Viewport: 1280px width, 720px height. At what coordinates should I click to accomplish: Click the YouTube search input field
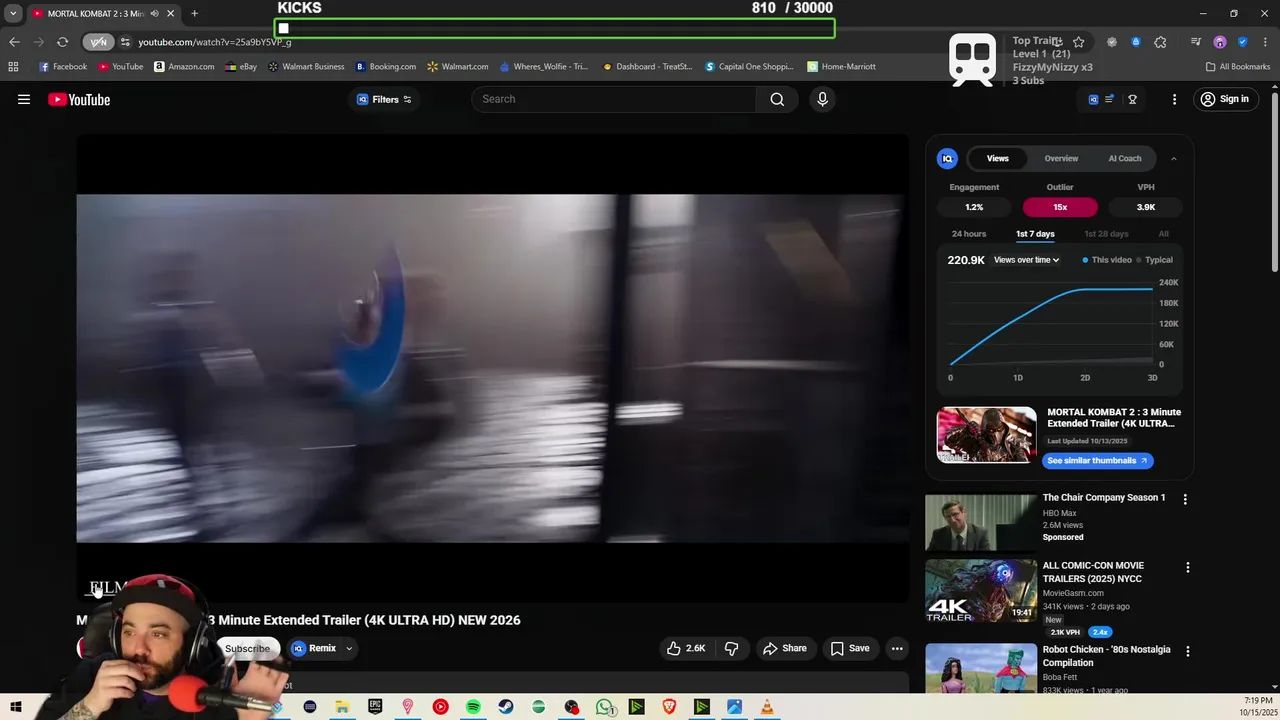(x=614, y=99)
